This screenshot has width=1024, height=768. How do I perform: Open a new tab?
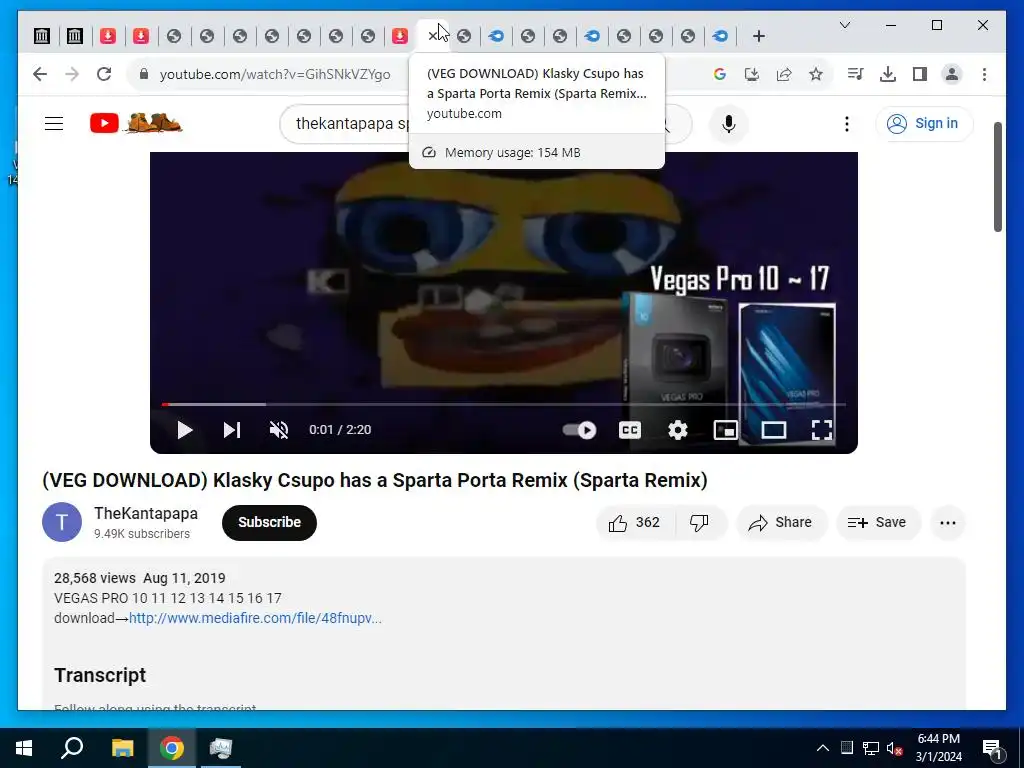[759, 36]
